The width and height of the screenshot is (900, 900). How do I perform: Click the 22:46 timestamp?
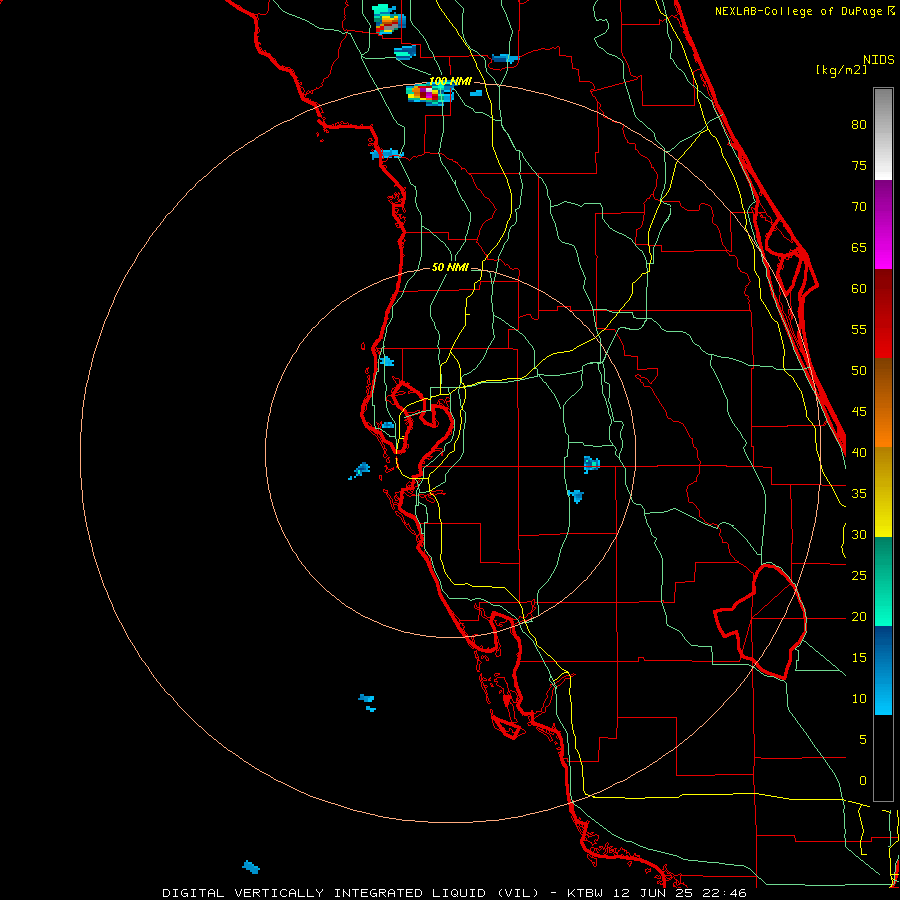724,893
